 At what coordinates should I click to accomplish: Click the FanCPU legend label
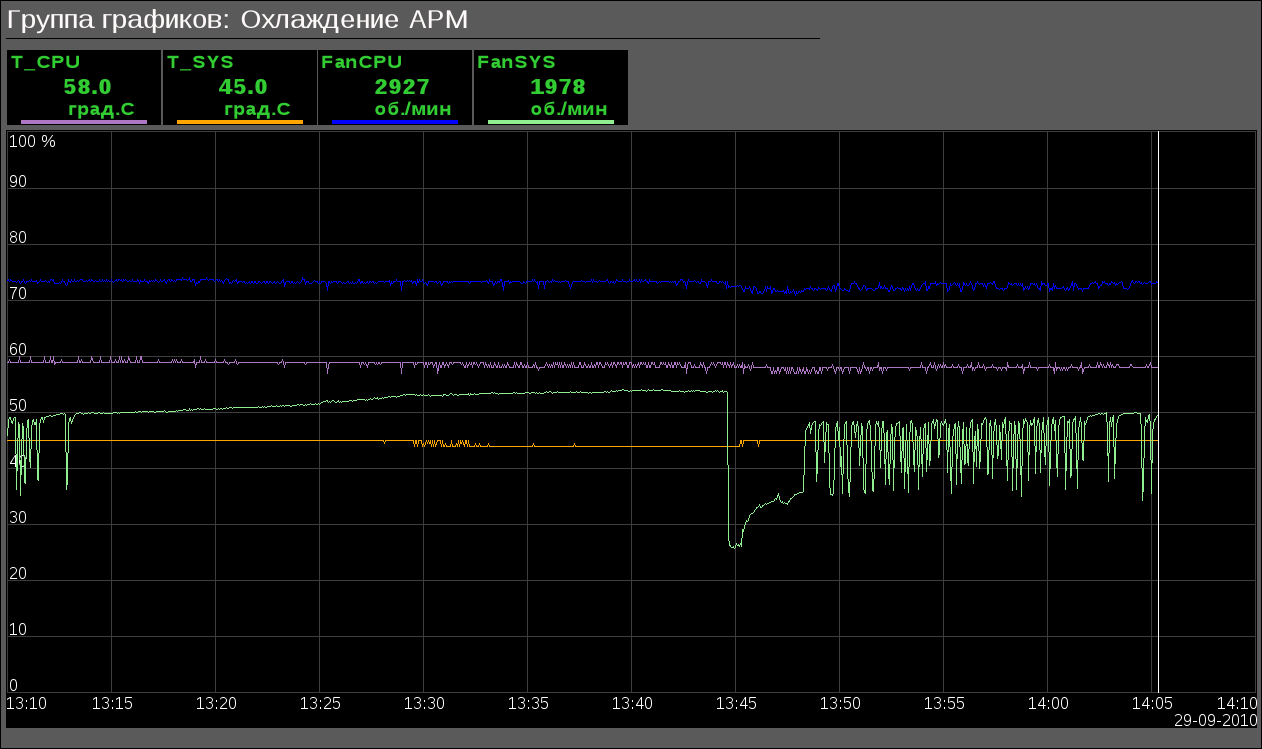click(361, 62)
